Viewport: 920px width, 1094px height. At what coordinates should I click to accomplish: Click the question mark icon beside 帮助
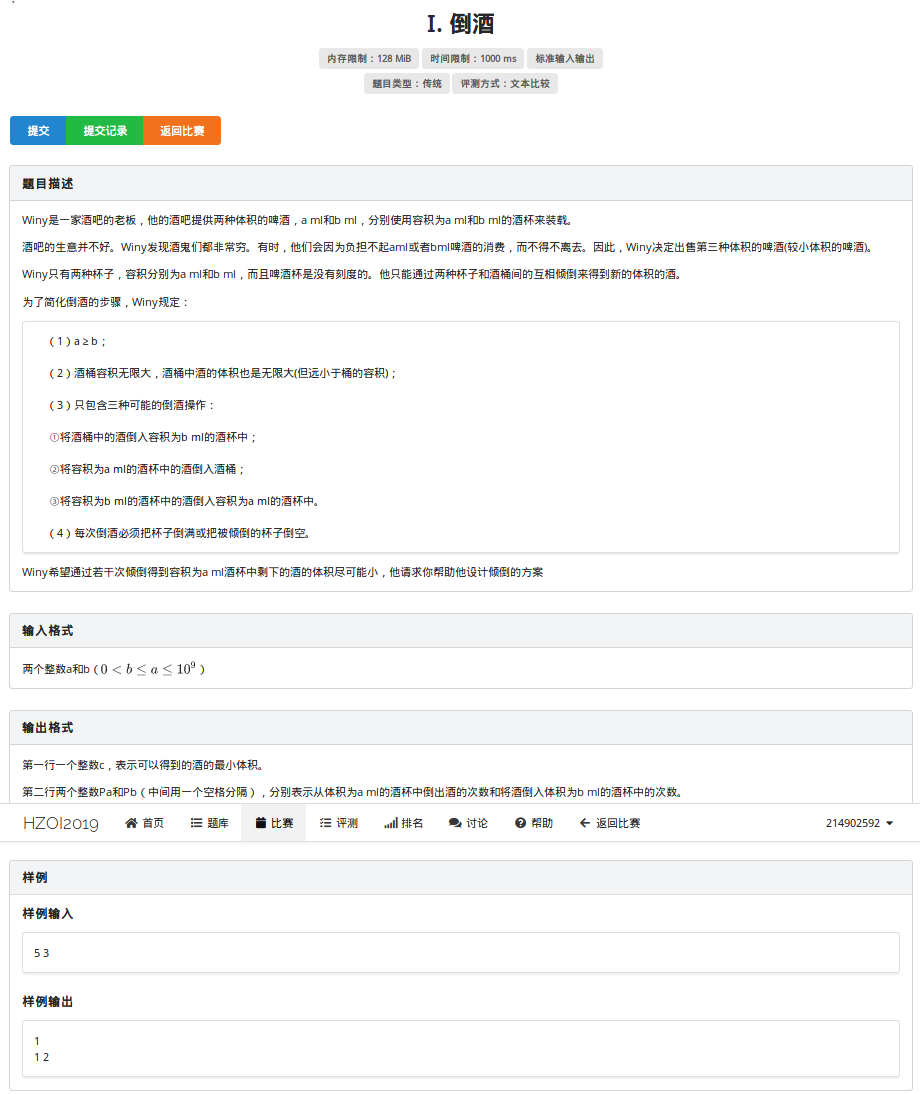520,823
